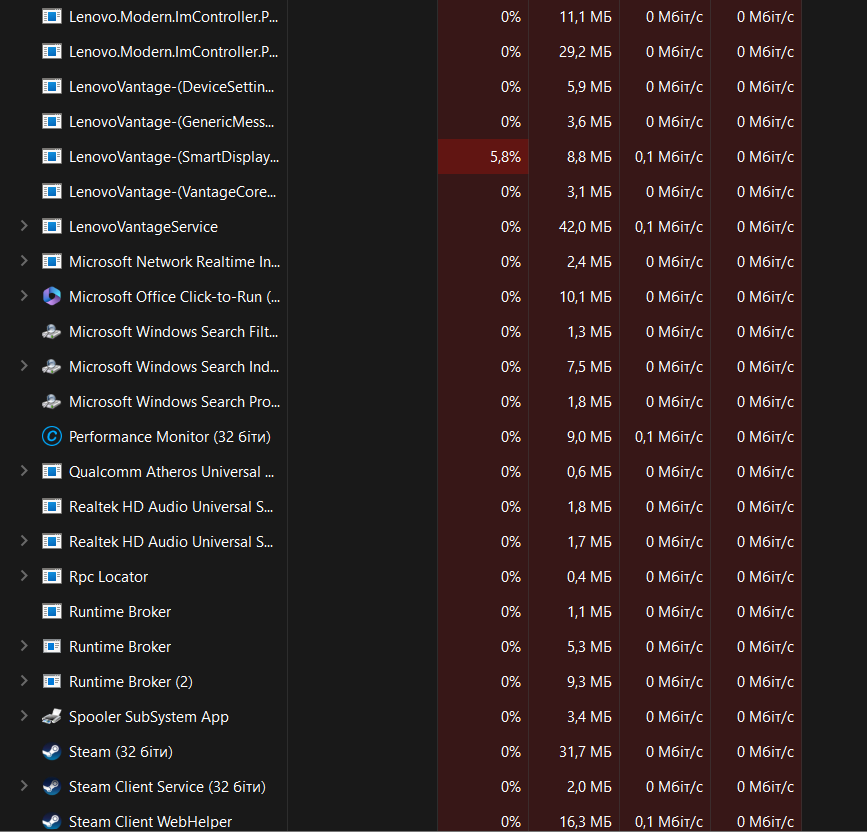Expand the LenovoVantageService process group
The width and height of the screenshot is (867, 832).
24,226
